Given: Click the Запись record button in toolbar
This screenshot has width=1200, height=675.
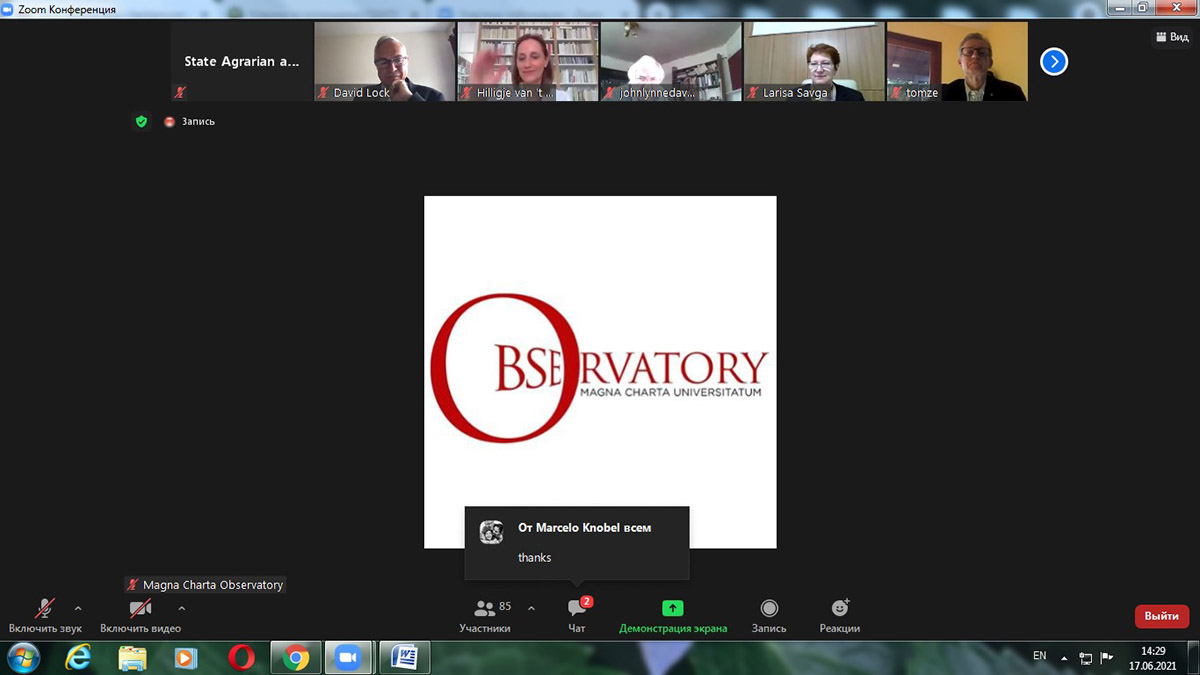Looking at the screenshot, I should coord(769,614).
